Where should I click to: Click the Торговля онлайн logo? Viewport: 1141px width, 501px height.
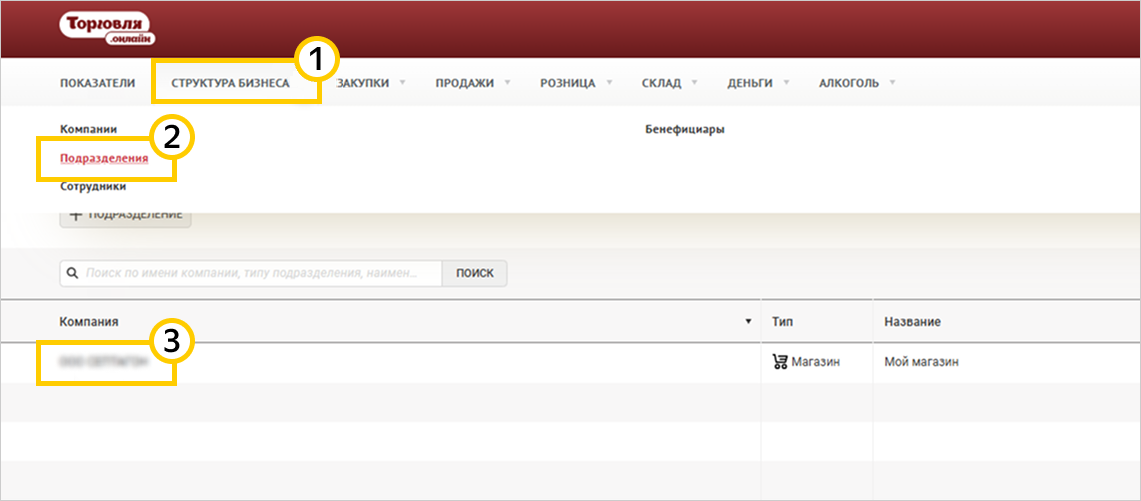click(107, 29)
